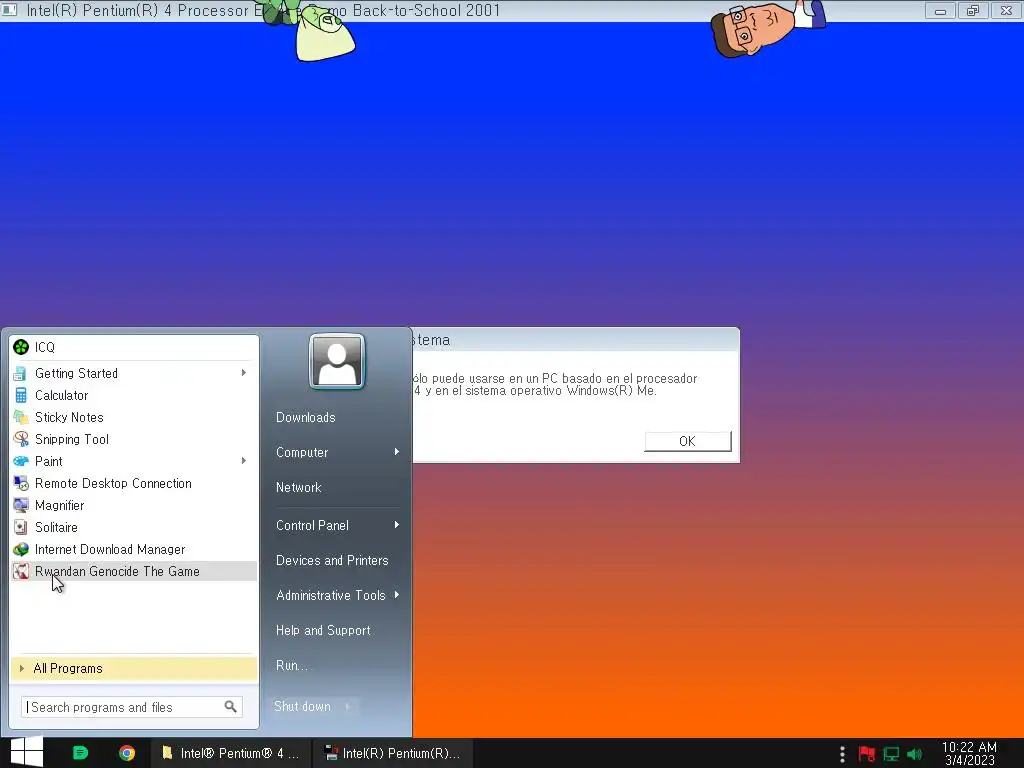Click the taskbar clock and date
Viewport: 1024px width, 768px height.
click(x=969, y=754)
